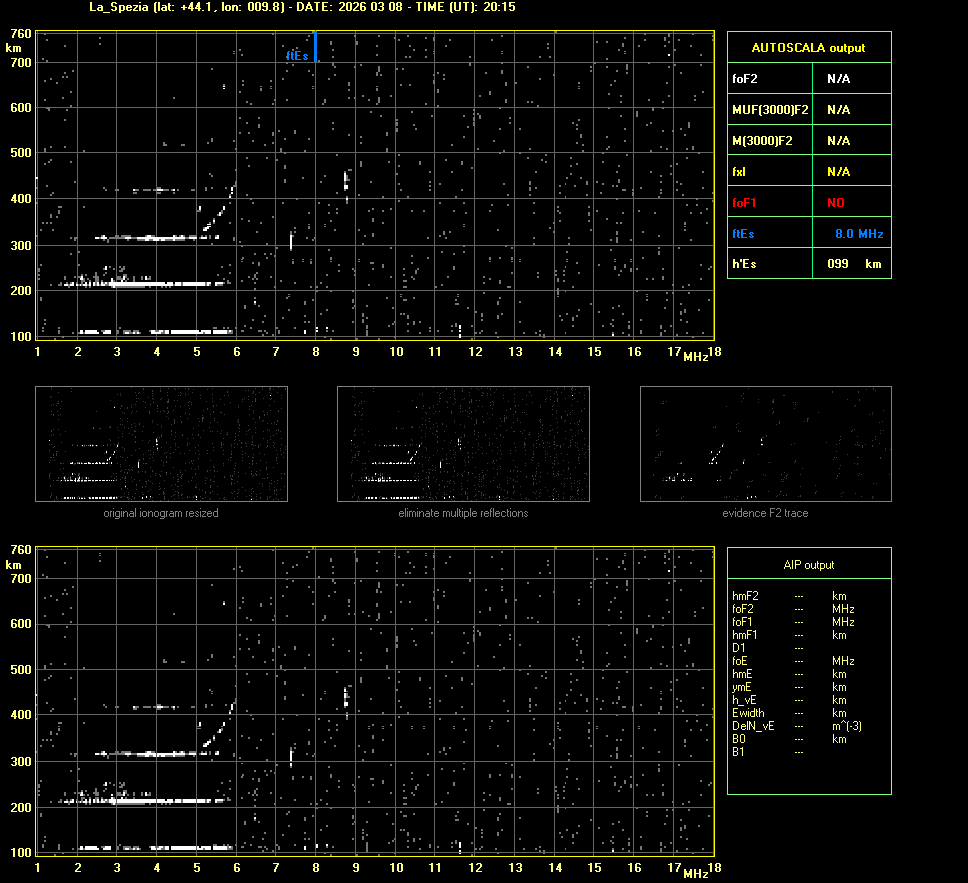Select the DelN_vE row in AIP output
Image resolution: width=968 pixels, height=883 pixels.
[x=751, y=726]
